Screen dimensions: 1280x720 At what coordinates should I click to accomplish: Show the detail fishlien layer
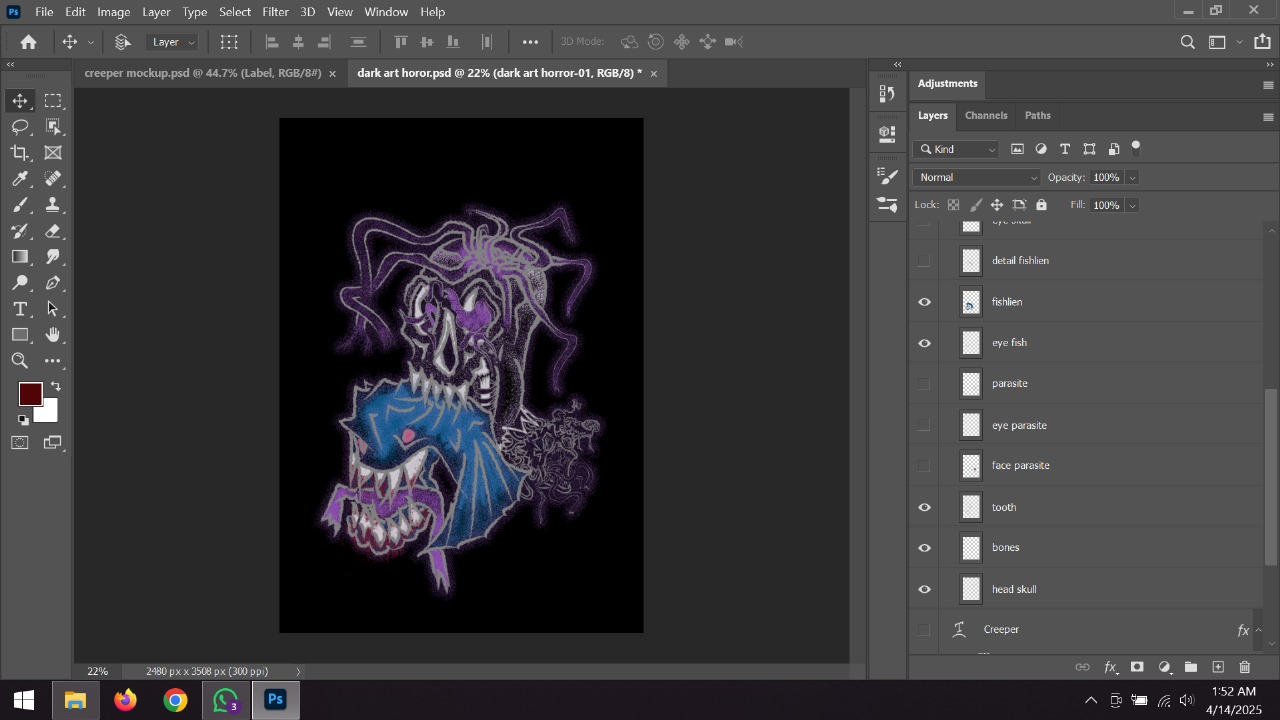[x=924, y=261]
